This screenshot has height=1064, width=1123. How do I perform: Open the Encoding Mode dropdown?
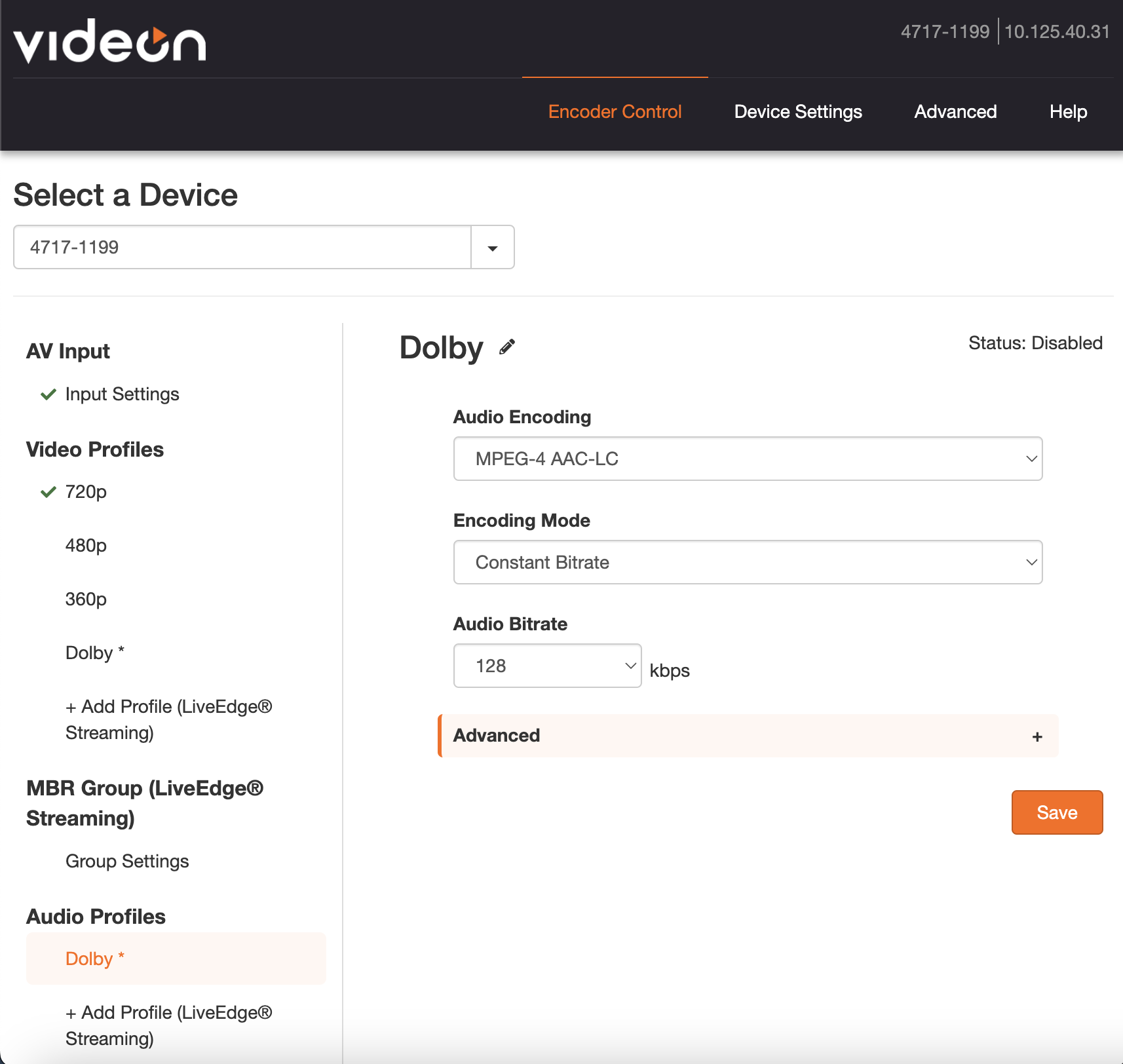coord(747,562)
